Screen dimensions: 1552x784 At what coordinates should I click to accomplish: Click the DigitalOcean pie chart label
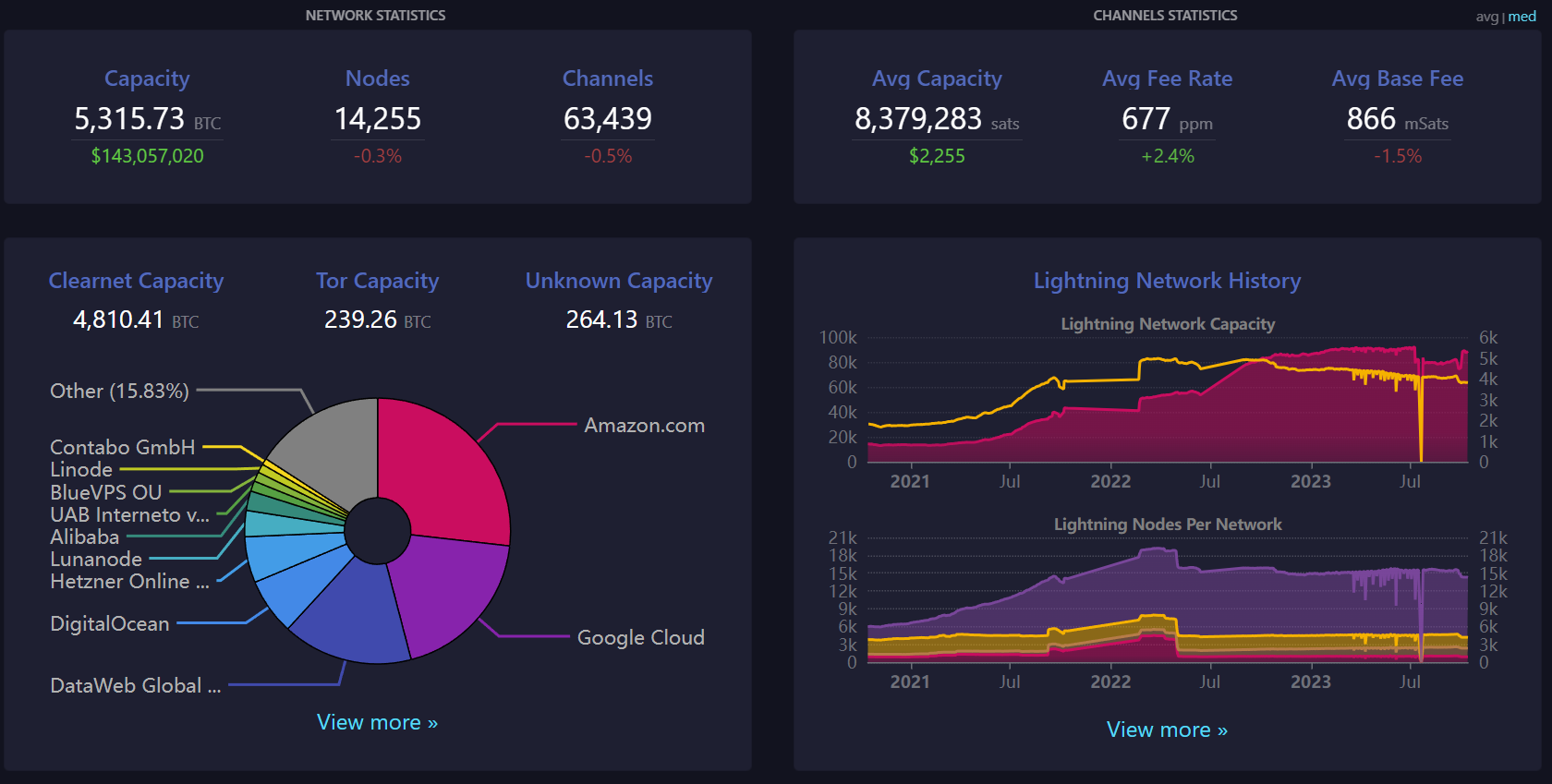coord(110,624)
